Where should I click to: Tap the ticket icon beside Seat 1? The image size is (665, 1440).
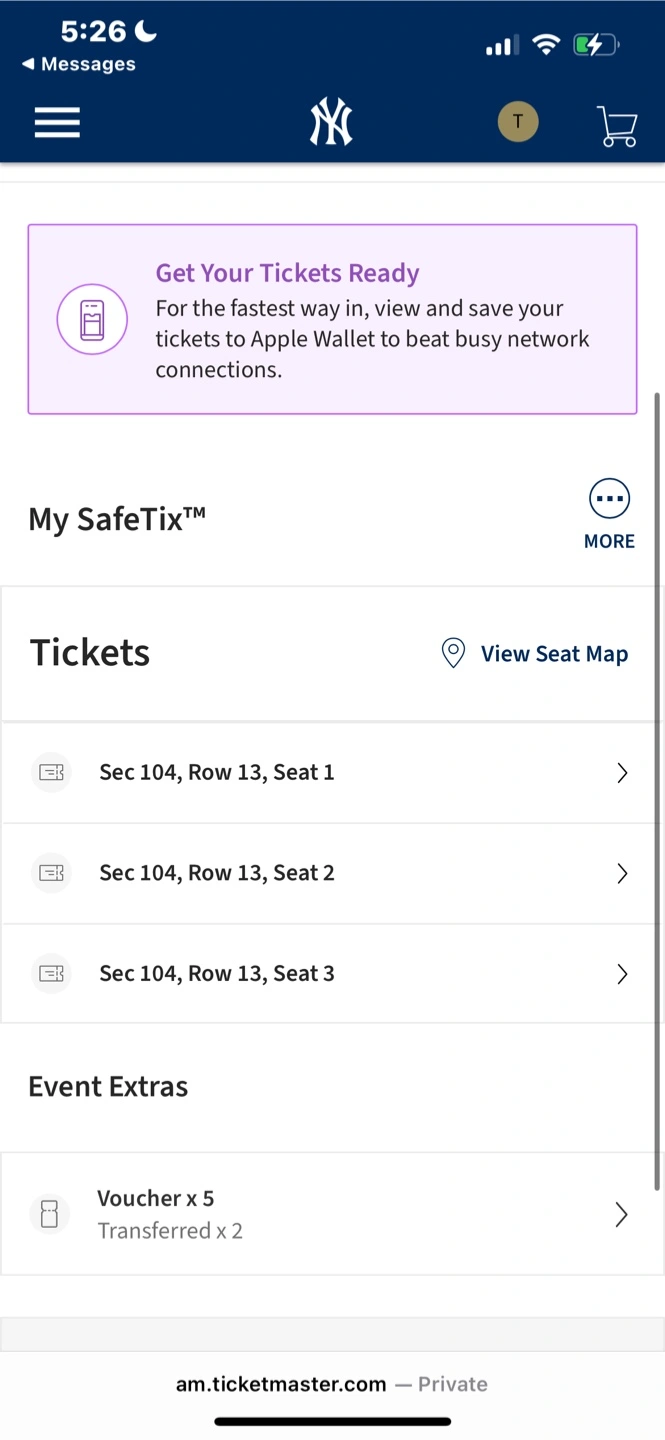(x=51, y=773)
